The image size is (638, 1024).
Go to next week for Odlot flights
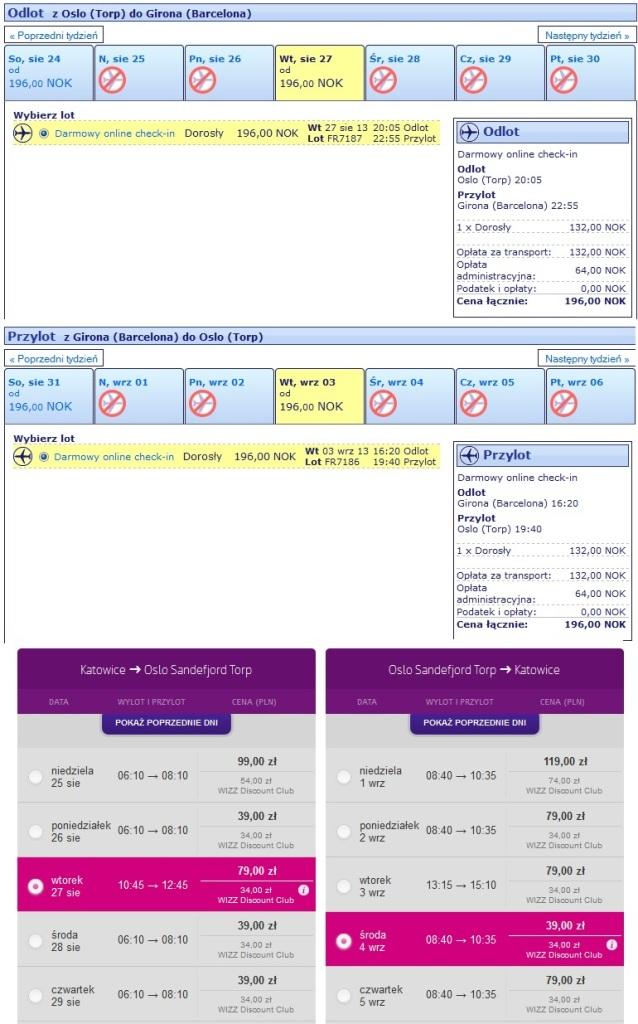coord(586,35)
